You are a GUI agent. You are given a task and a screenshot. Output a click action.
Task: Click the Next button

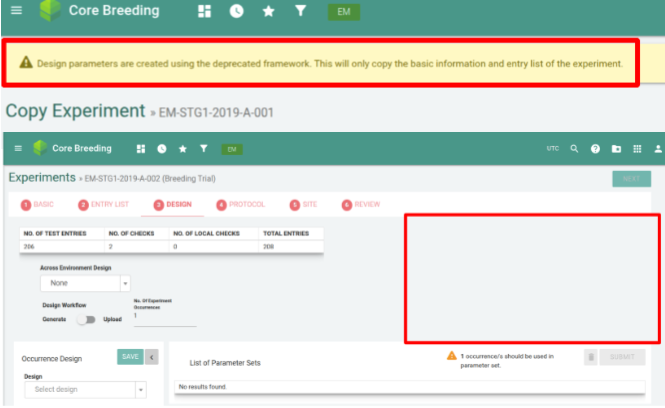coord(630,179)
